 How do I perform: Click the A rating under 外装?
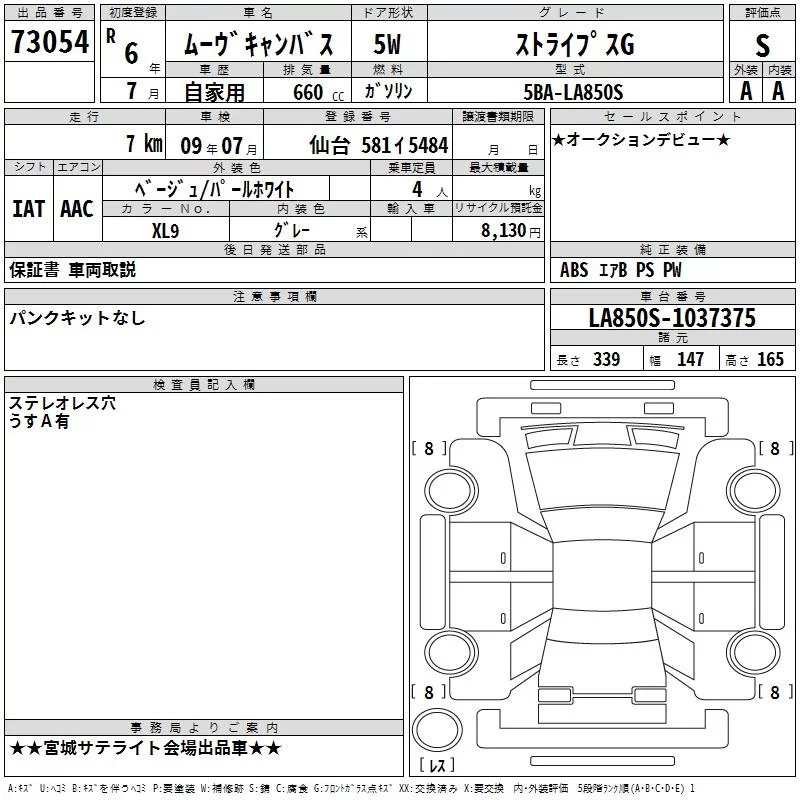tap(746, 91)
